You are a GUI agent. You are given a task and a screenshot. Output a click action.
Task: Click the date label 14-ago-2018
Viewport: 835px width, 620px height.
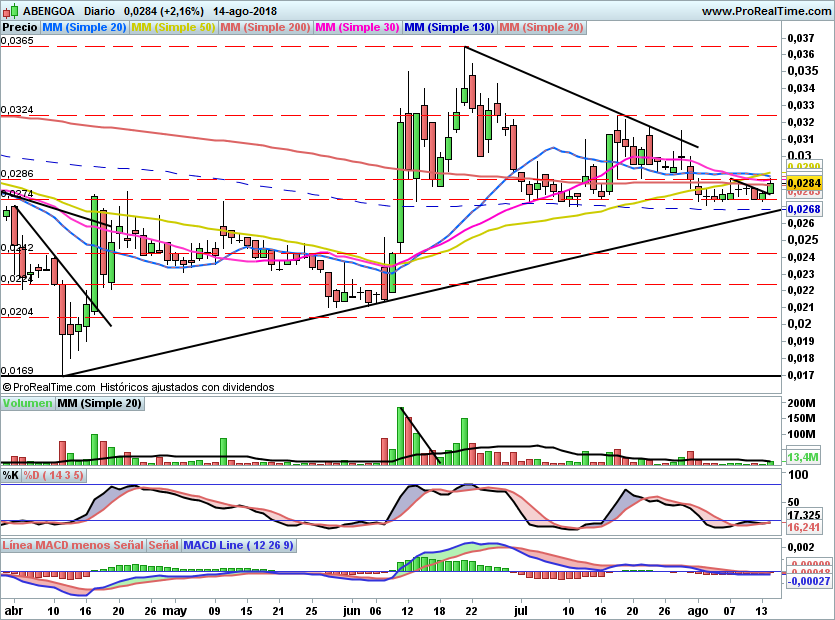pyautogui.click(x=247, y=11)
